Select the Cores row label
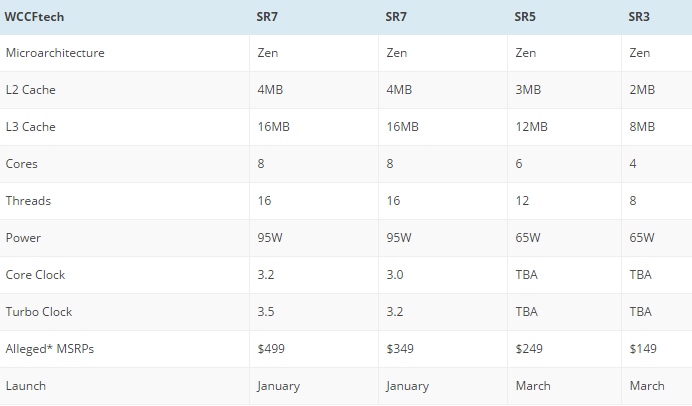The height and width of the screenshot is (406, 692). [x=22, y=164]
